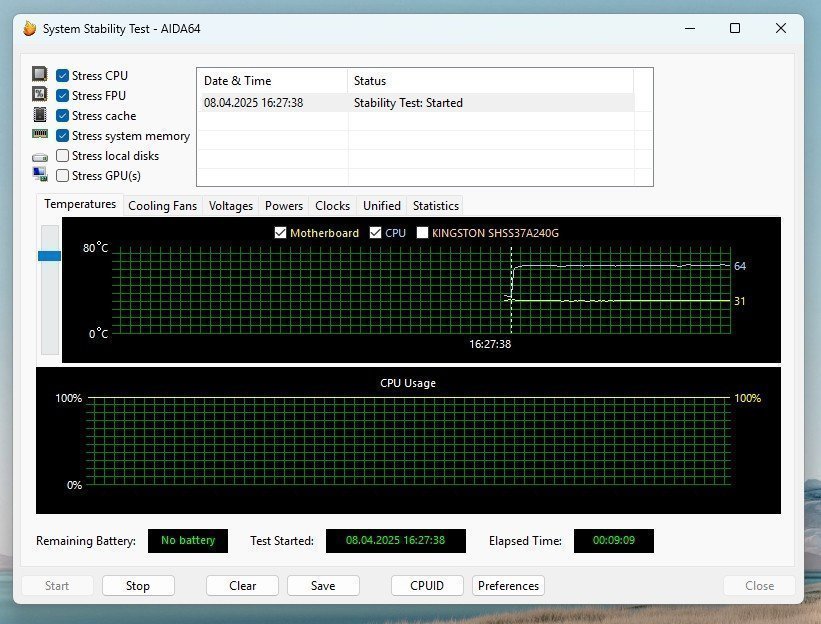Stop the stability test
Screen dimensions: 821x624
pyautogui.click(x=138, y=585)
